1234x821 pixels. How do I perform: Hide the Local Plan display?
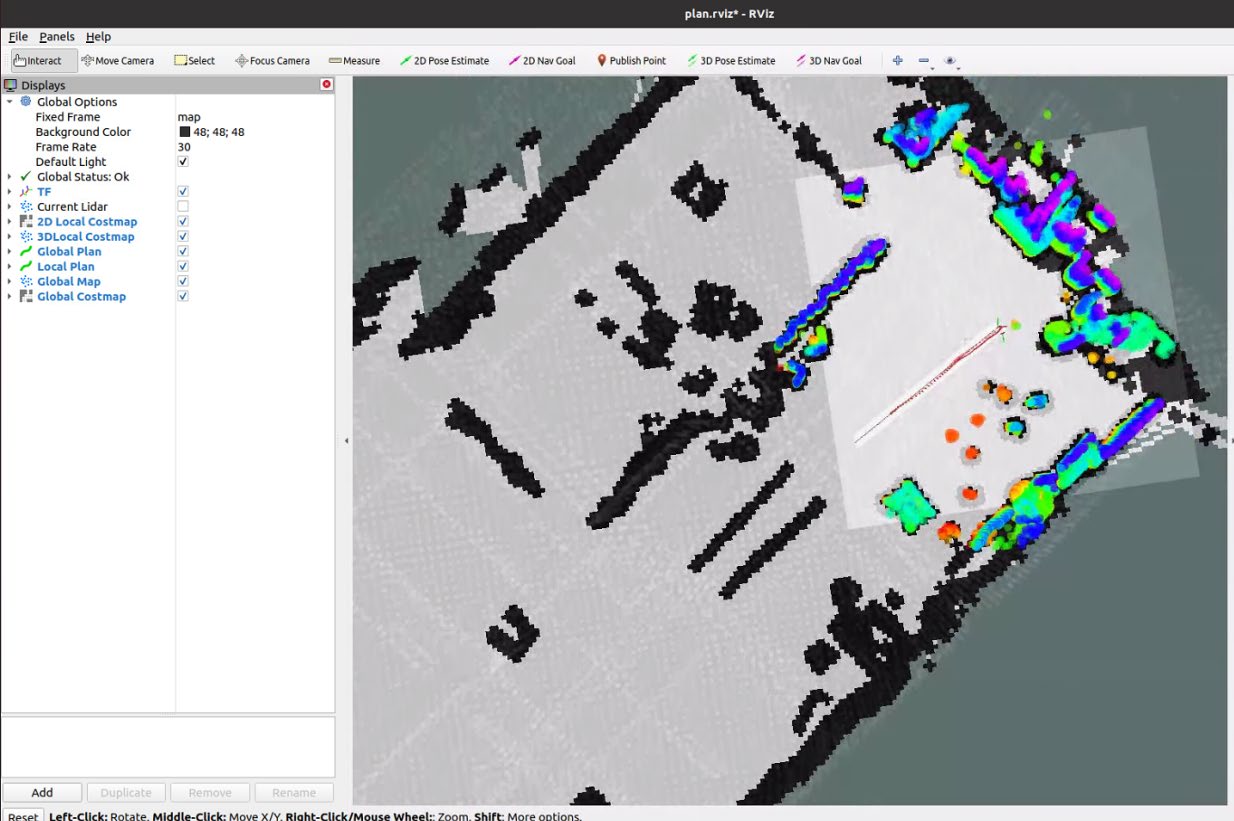[x=183, y=267]
